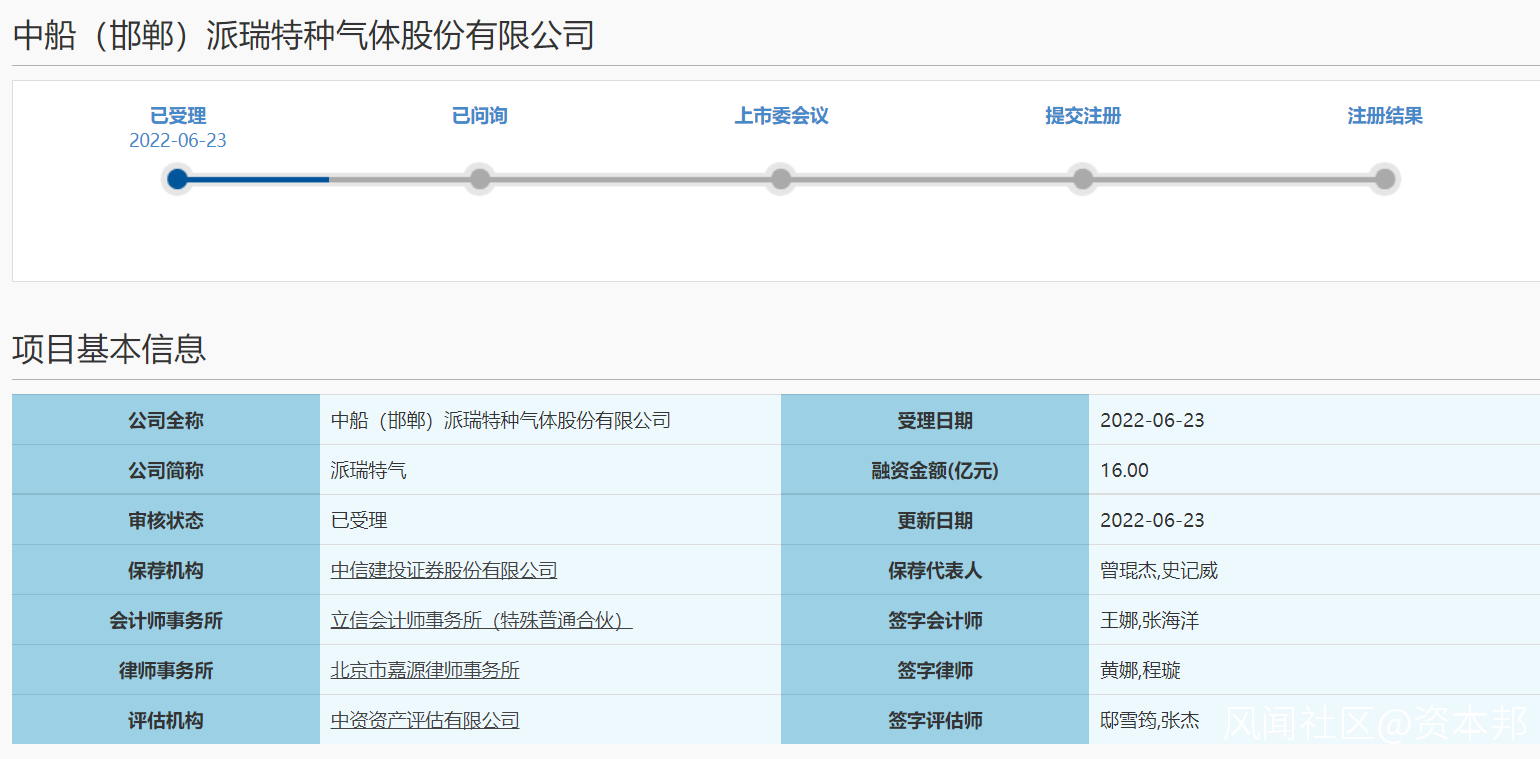Click the 受理日期 header cell
1540x759 pixels.
(x=935, y=421)
